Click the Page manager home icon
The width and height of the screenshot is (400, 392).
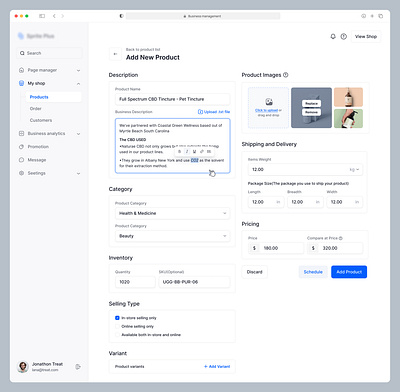point(21,70)
